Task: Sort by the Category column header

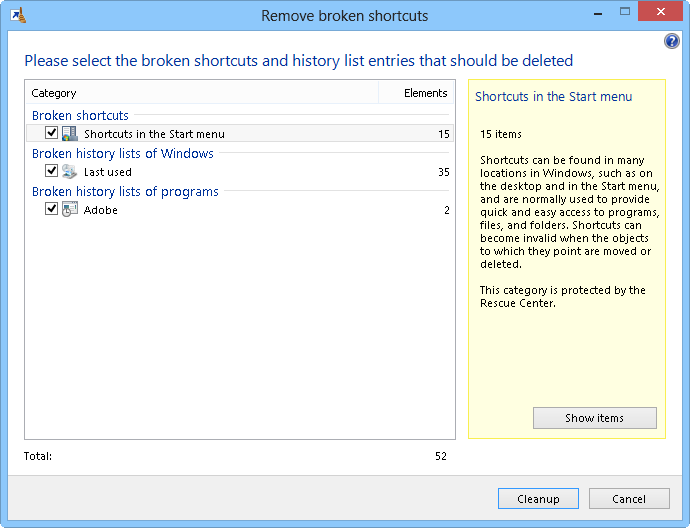Action: pos(200,93)
